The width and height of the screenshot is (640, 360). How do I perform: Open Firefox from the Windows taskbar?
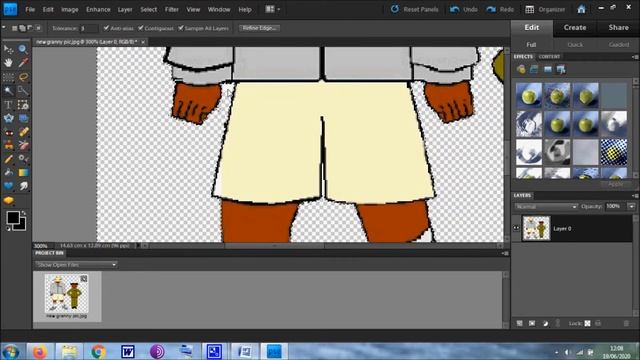click(40, 351)
